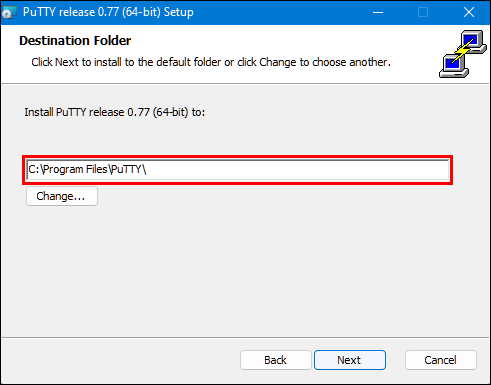The height and width of the screenshot is (385, 491).
Task: Minimize the PuTTY Setup window
Action: pos(378,13)
